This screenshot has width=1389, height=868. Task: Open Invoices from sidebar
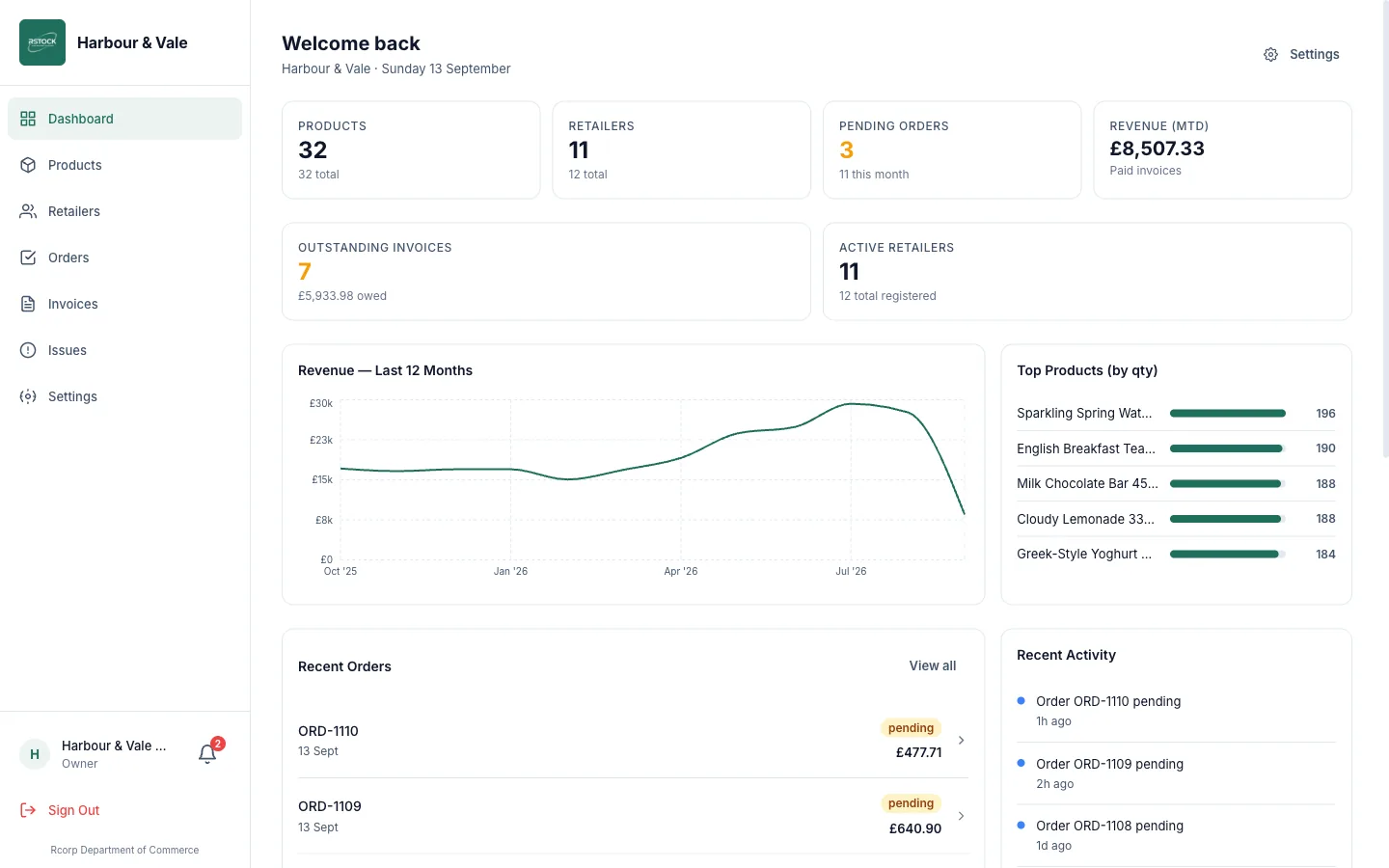coord(124,304)
